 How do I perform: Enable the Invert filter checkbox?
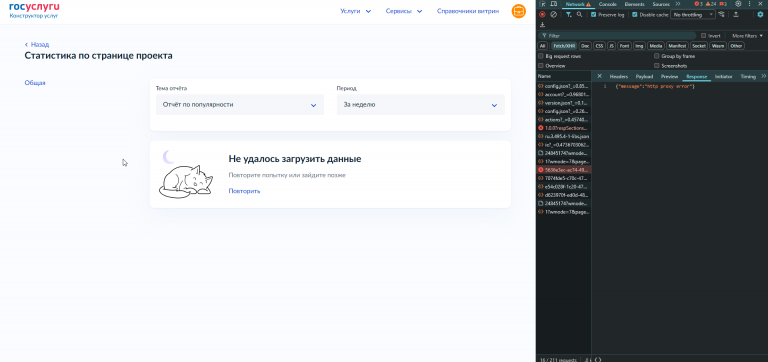coord(704,36)
